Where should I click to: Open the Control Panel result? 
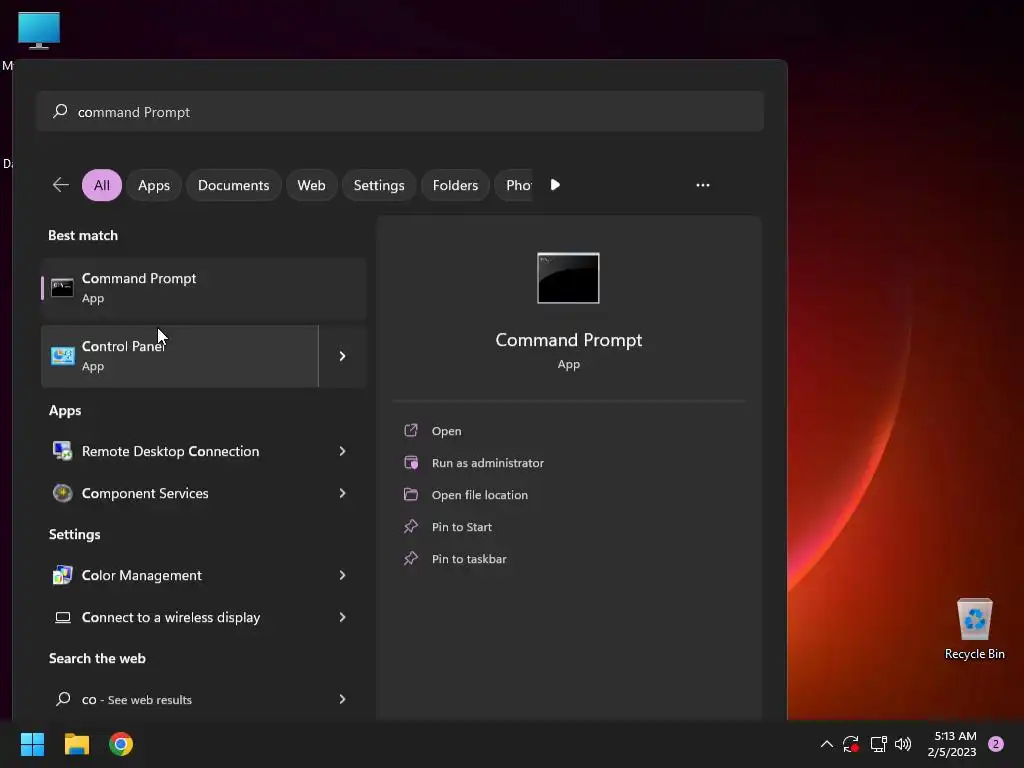coord(180,356)
